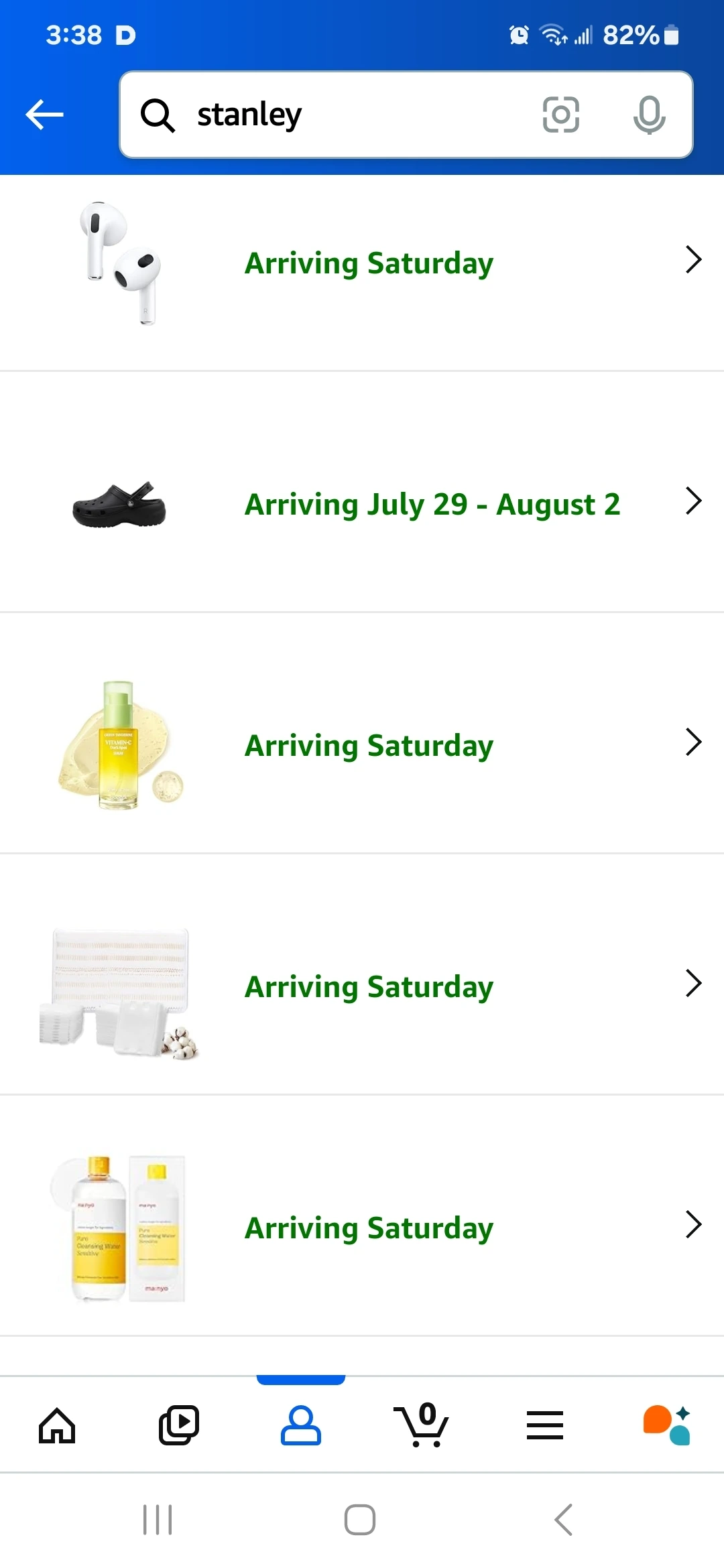This screenshot has width=724, height=1568.
Task: Open camera lens search icon
Action: (x=561, y=115)
